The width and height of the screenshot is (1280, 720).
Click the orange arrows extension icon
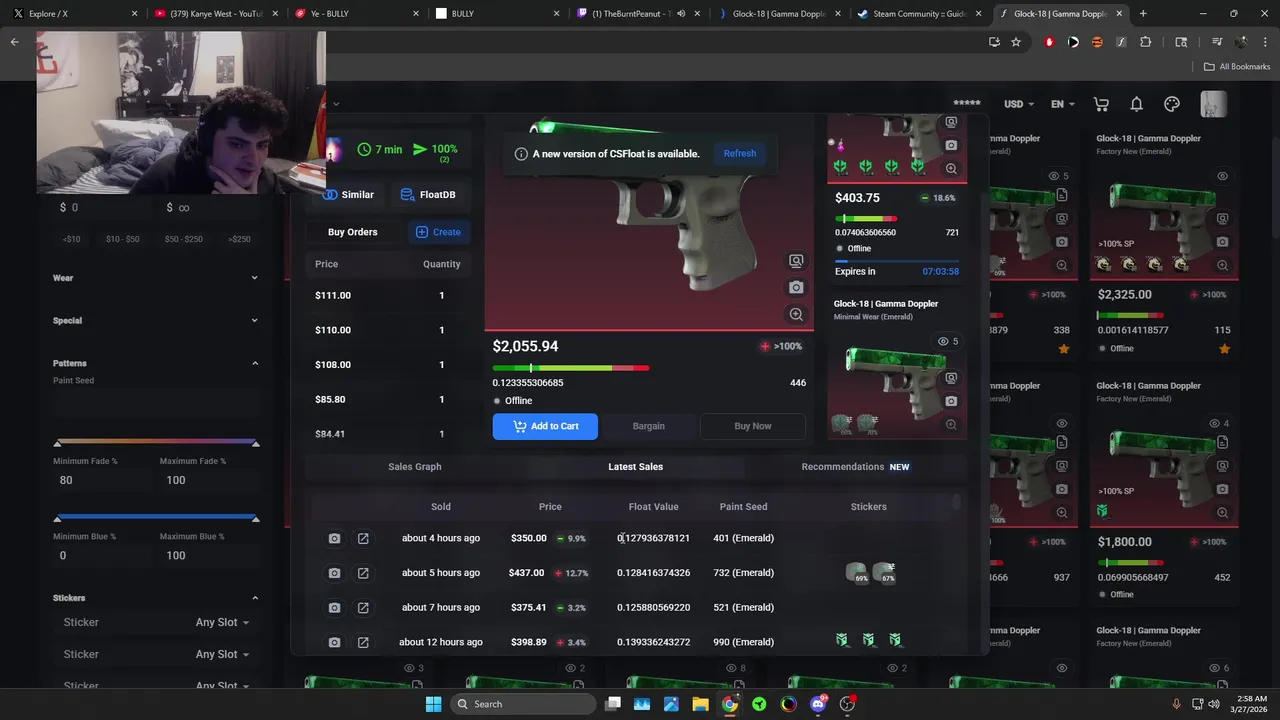[1097, 42]
